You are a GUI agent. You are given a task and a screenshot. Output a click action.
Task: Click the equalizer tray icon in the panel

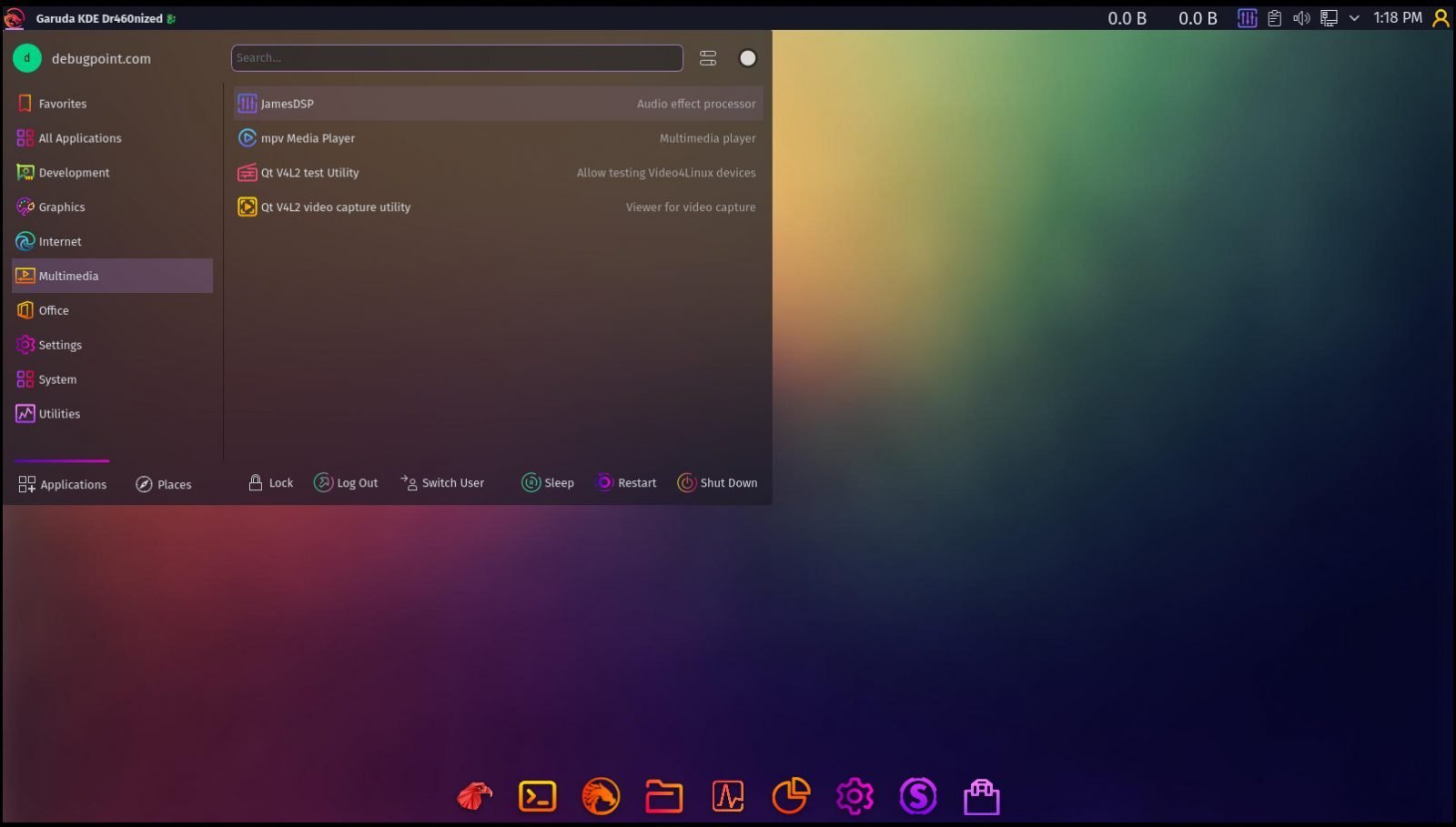coord(1247,17)
